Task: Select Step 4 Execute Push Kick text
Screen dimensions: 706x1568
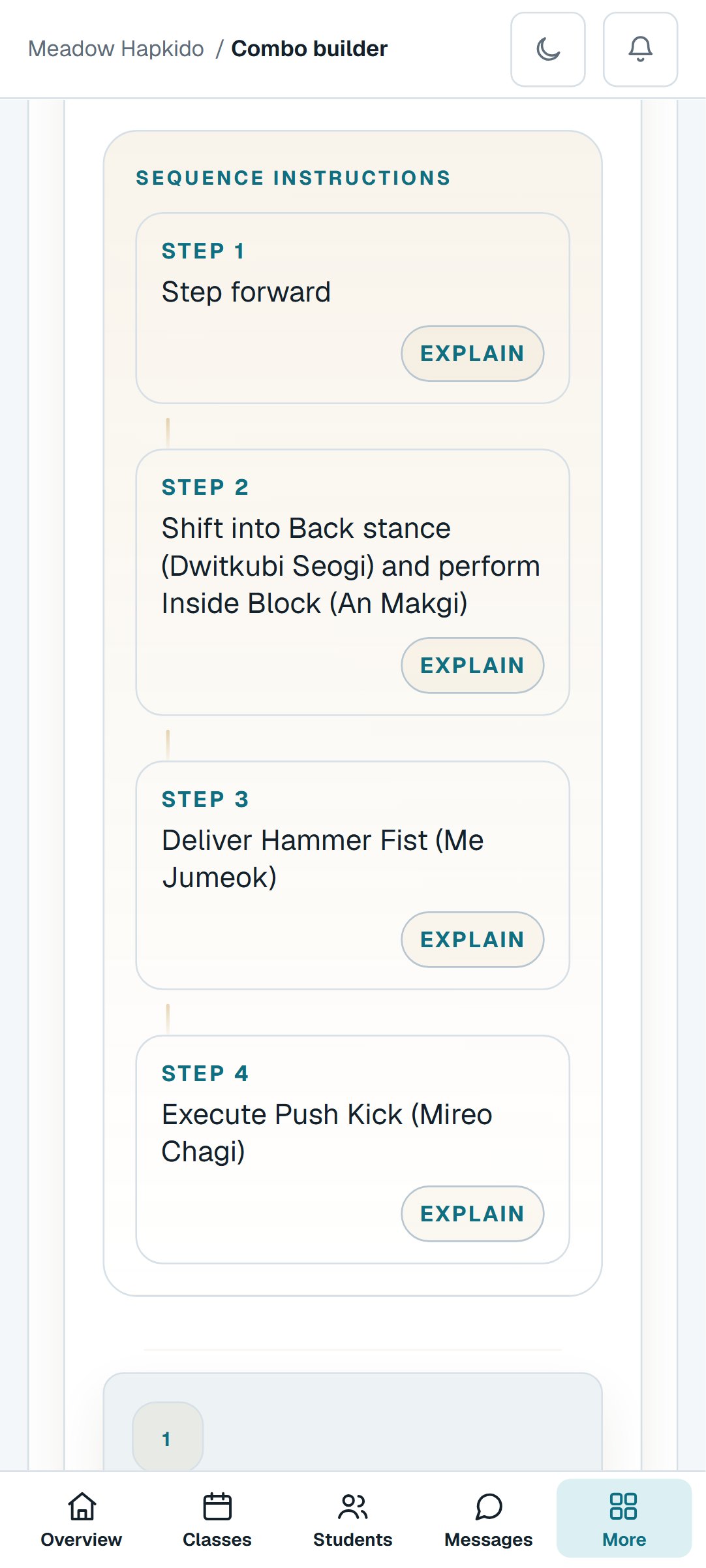Action: (327, 1133)
